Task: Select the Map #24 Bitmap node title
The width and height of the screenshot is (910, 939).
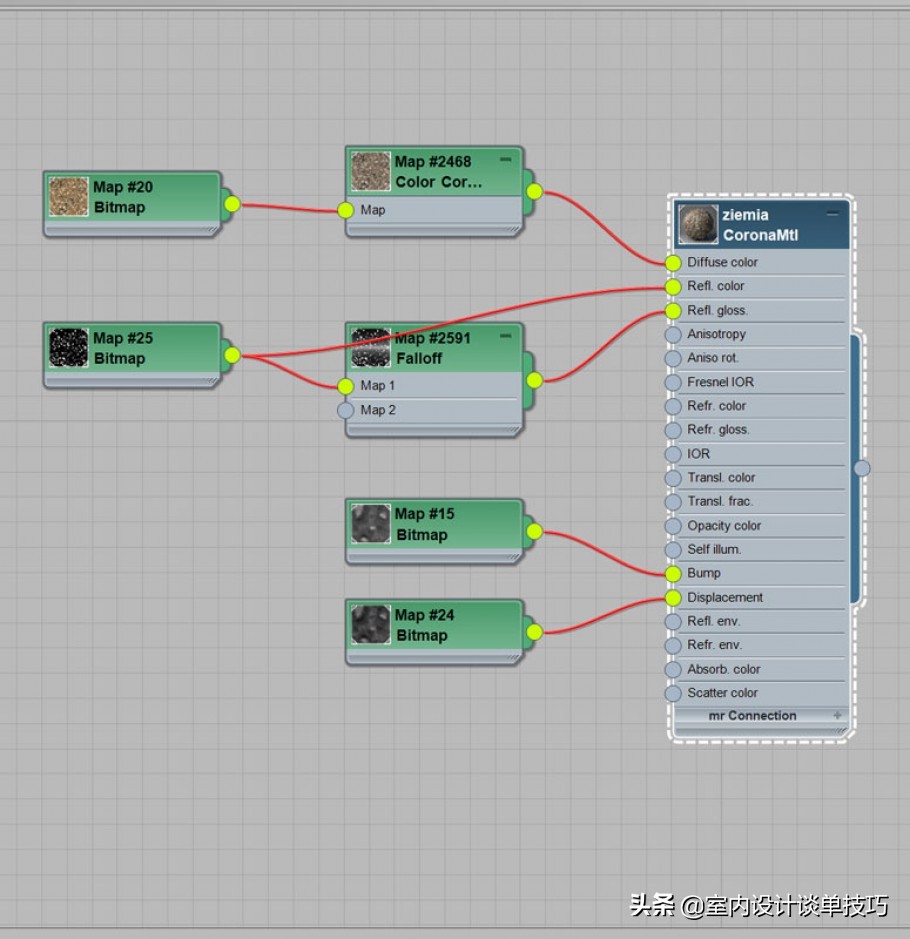Action: [x=424, y=625]
